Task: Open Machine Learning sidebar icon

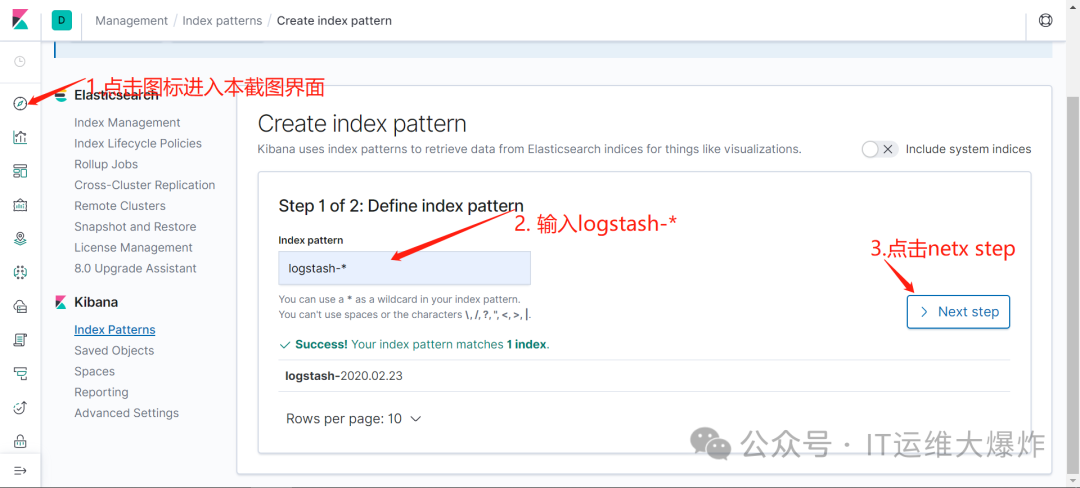Action: coord(20,273)
